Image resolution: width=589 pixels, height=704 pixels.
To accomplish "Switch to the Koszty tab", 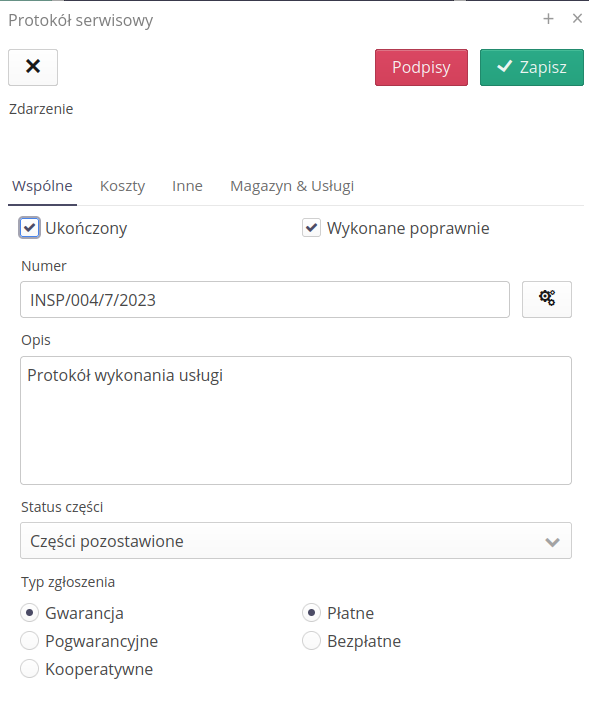I will pos(123,186).
